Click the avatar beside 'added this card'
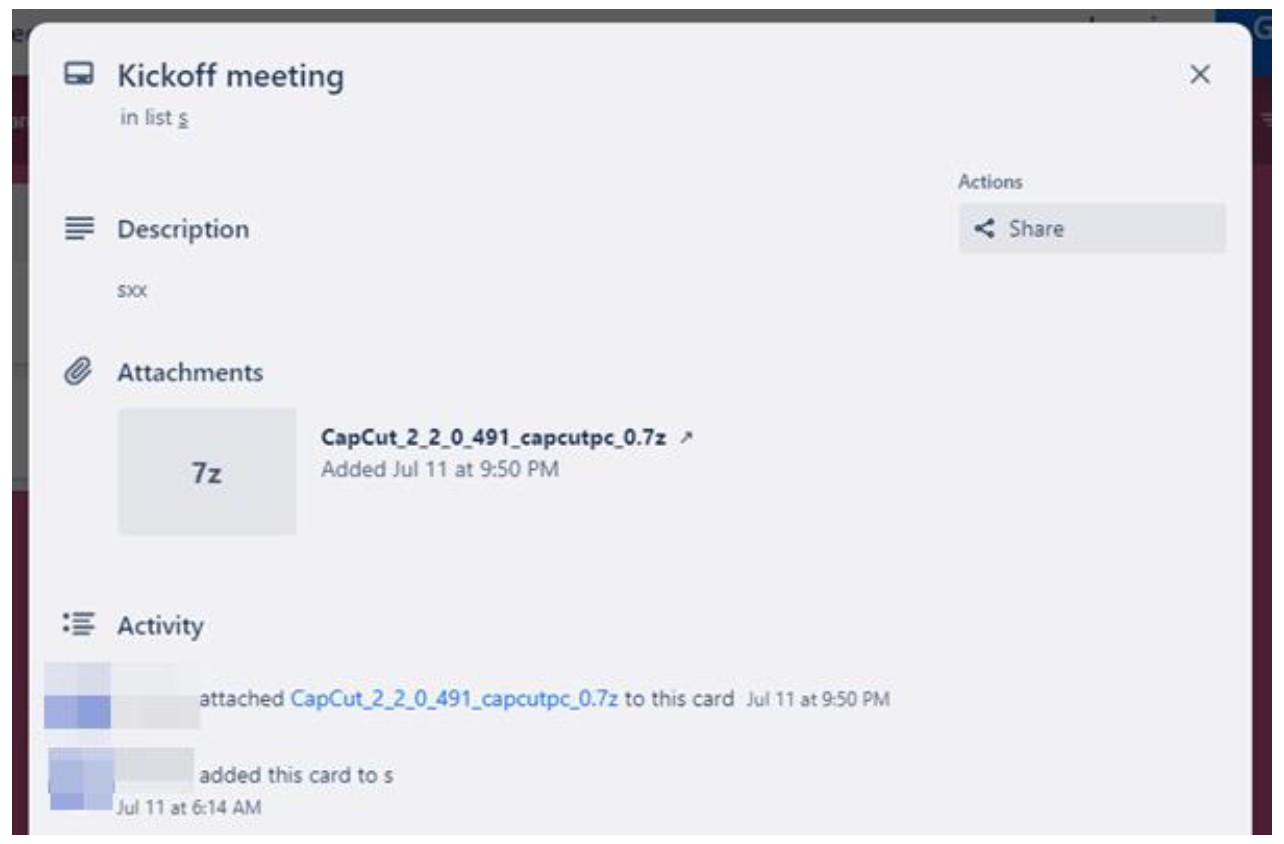 pyautogui.click(x=81, y=777)
